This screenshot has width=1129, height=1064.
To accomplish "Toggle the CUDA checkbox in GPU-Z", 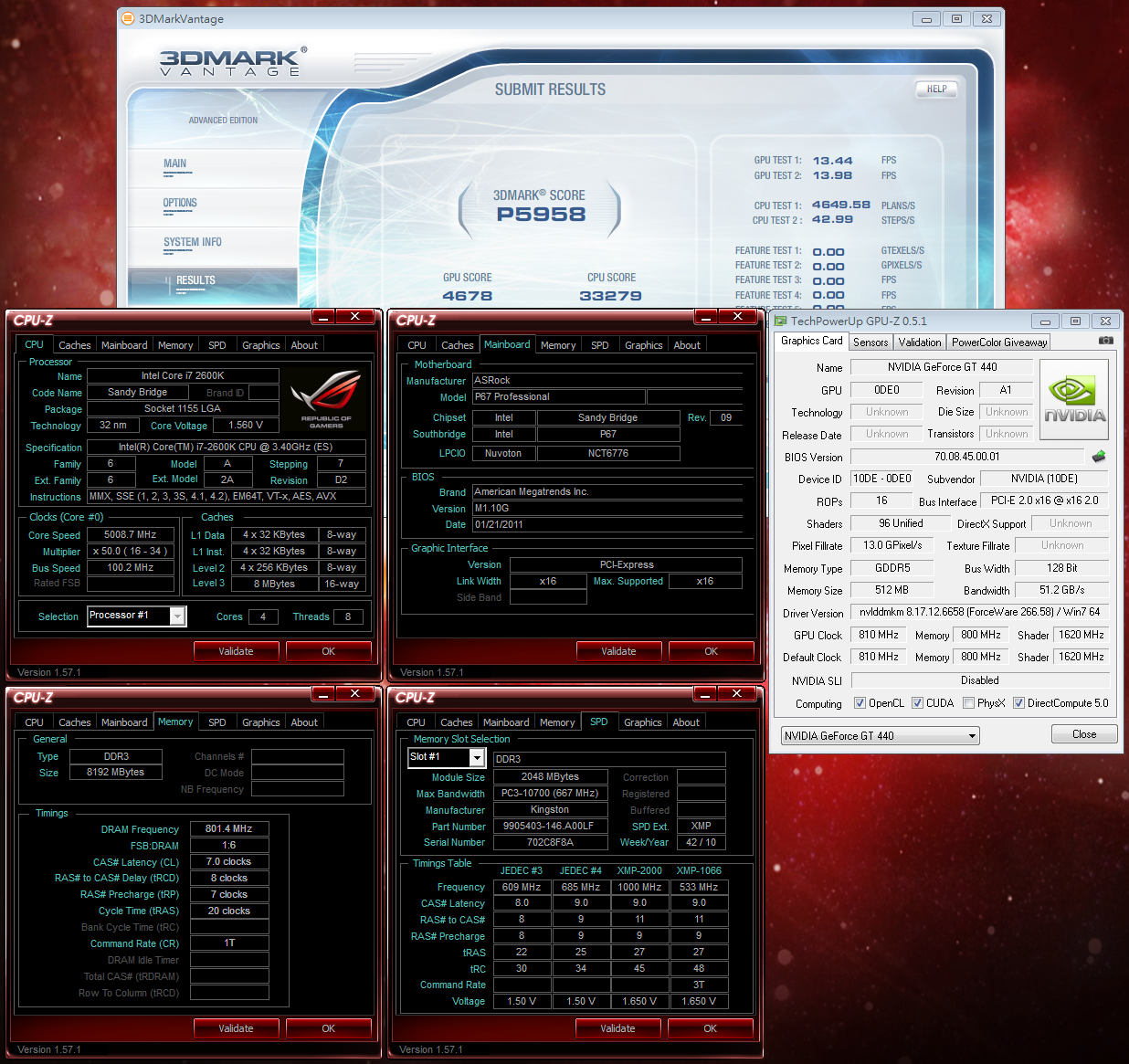I will [917, 703].
